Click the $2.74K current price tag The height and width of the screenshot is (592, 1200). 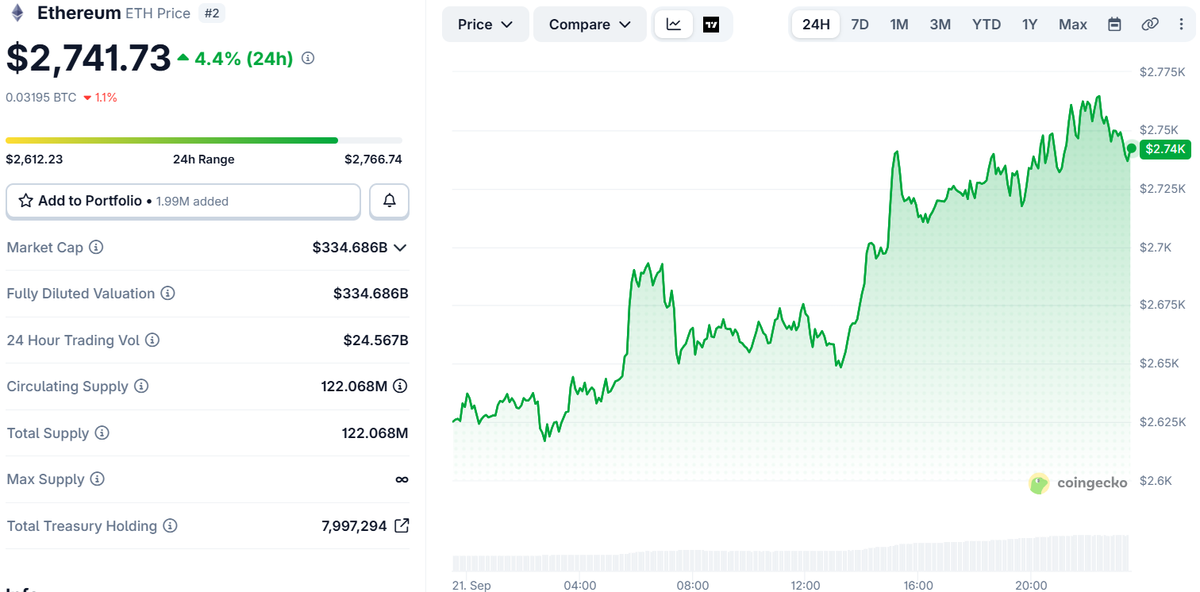coord(1166,149)
